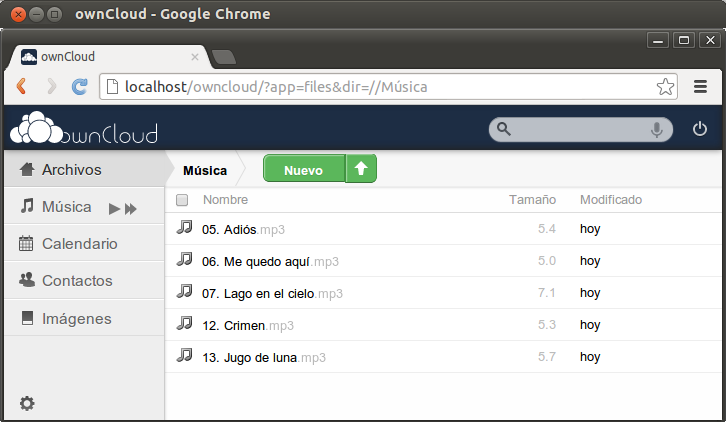Open the Nuevo button menu

click(x=304, y=169)
